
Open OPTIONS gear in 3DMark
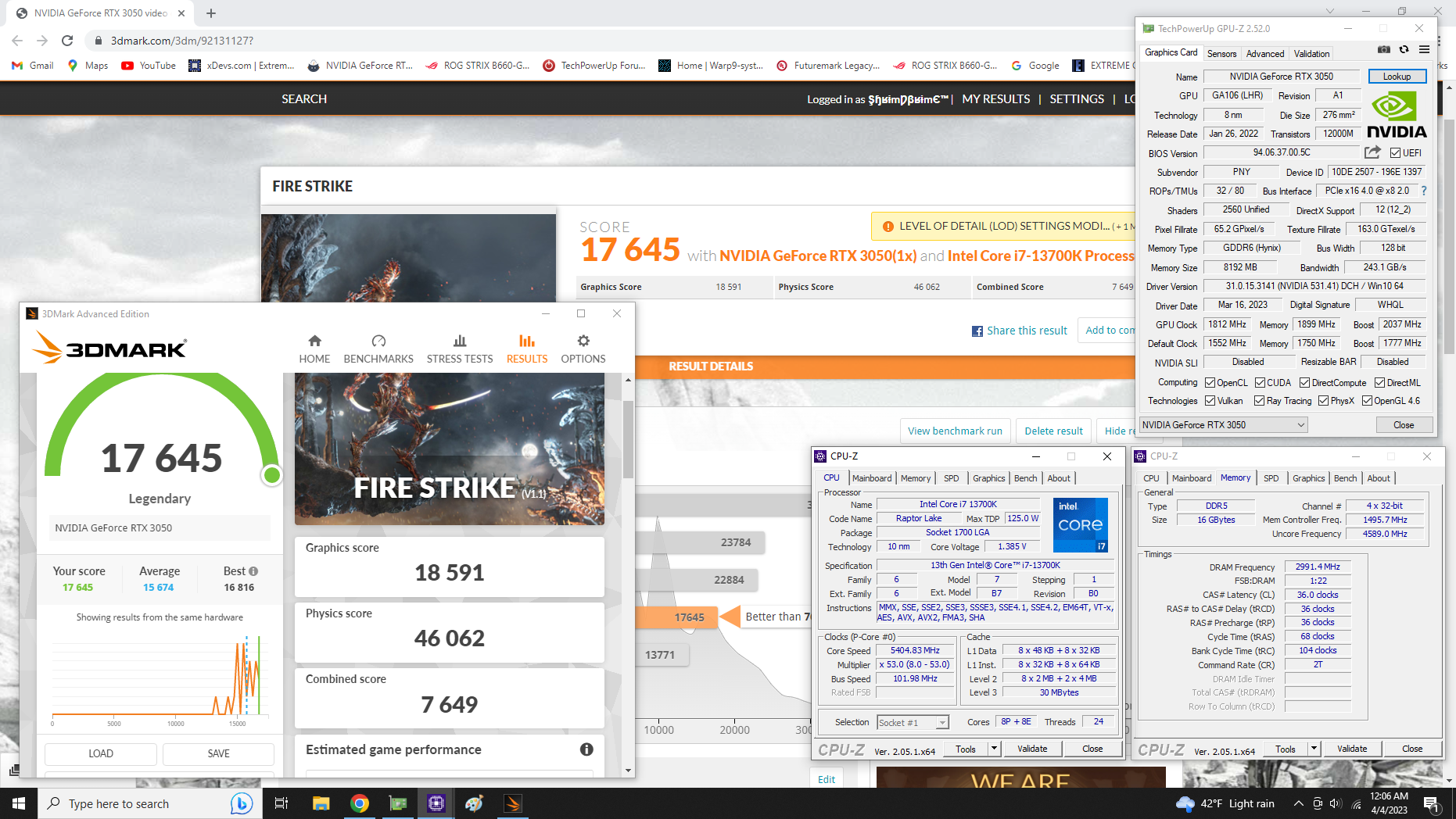click(x=583, y=349)
